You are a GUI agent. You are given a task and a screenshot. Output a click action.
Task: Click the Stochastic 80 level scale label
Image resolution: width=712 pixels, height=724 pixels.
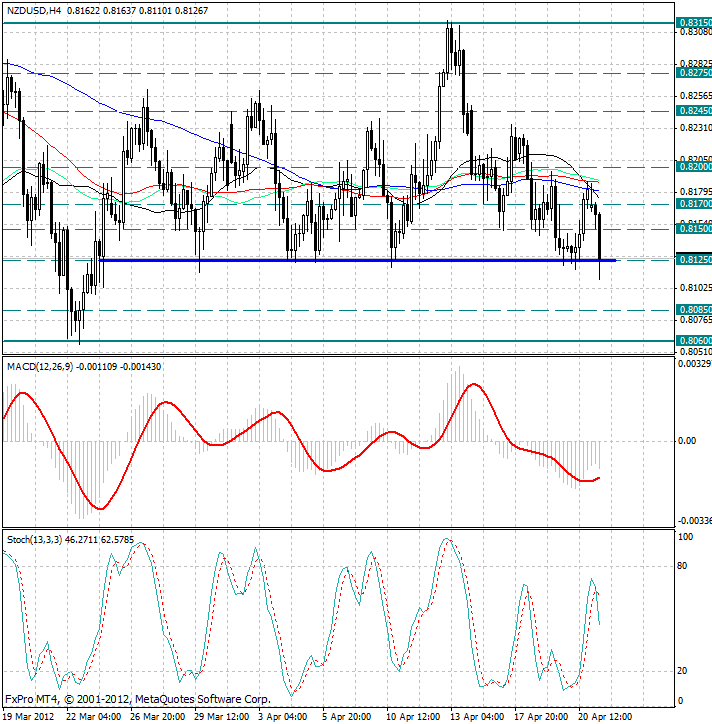point(685,566)
